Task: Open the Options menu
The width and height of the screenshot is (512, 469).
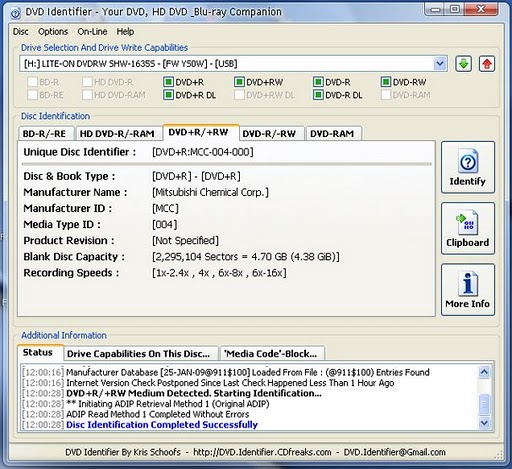Action: (x=53, y=32)
